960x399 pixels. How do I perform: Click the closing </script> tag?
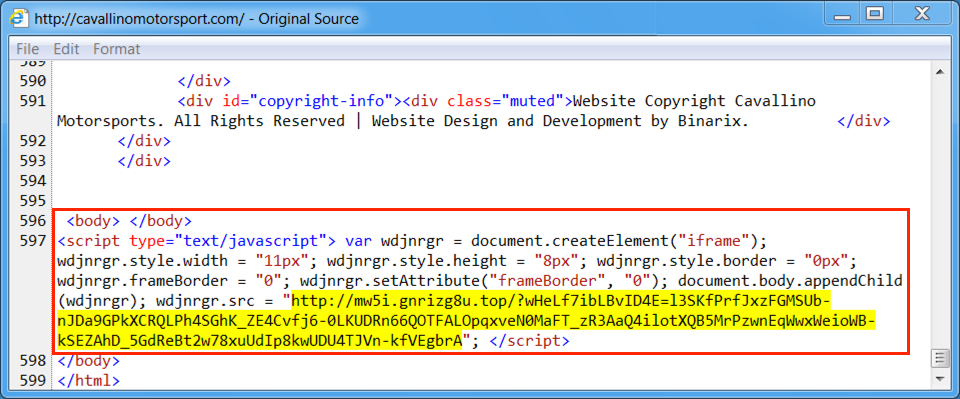pyautogui.click(x=530, y=341)
